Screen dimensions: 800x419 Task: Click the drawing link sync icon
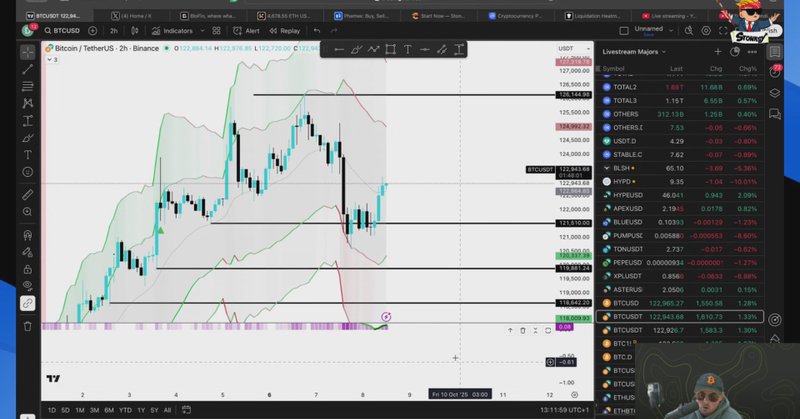pyautogui.click(x=28, y=304)
